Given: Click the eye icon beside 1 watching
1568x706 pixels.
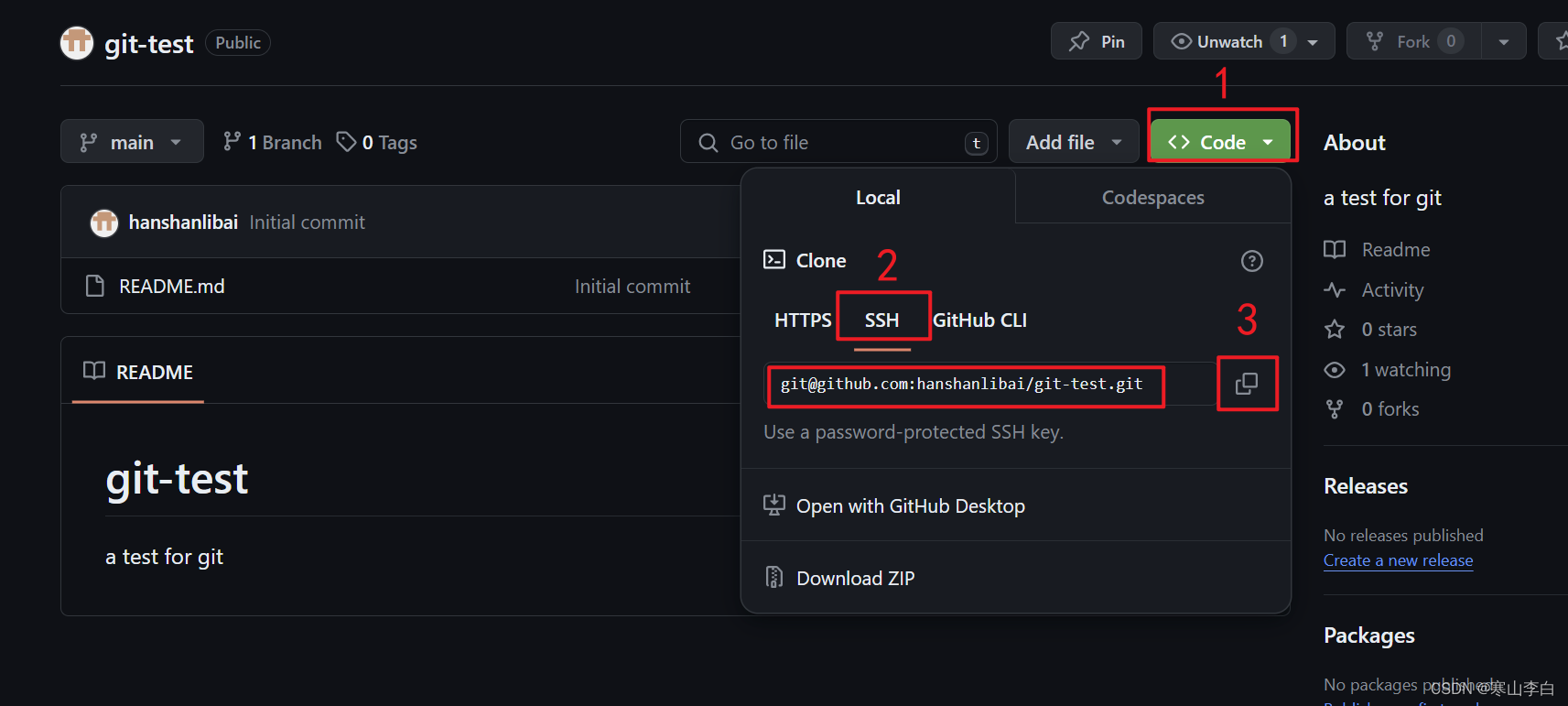Looking at the screenshot, I should [1335, 369].
